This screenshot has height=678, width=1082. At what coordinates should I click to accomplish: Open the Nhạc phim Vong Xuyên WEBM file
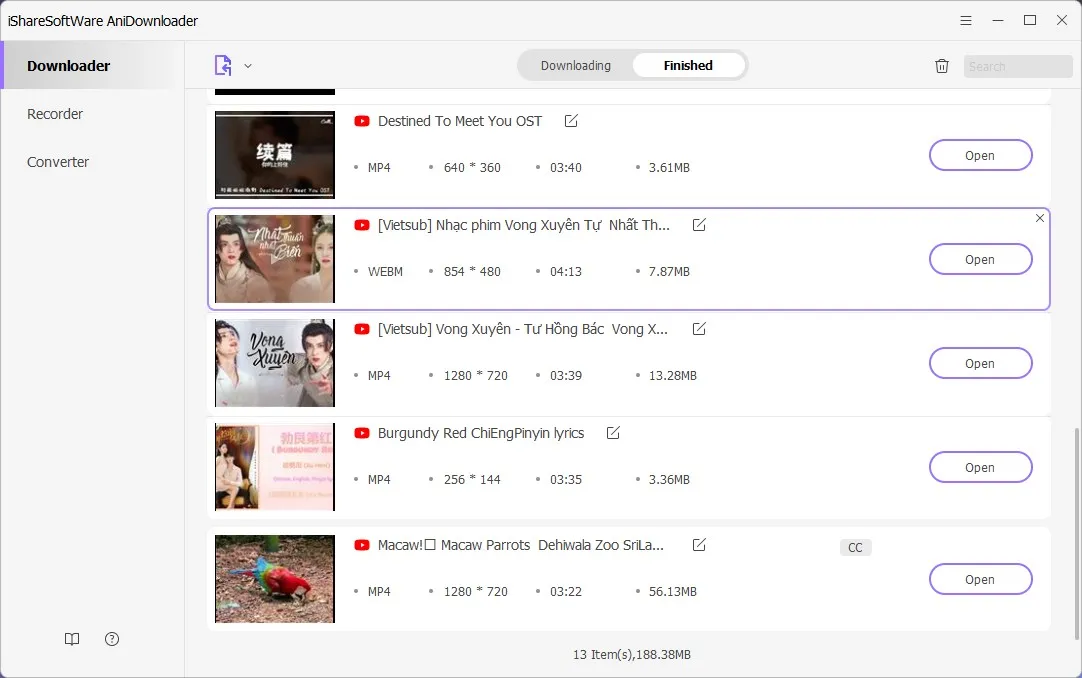pyautogui.click(x=981, y=259)
